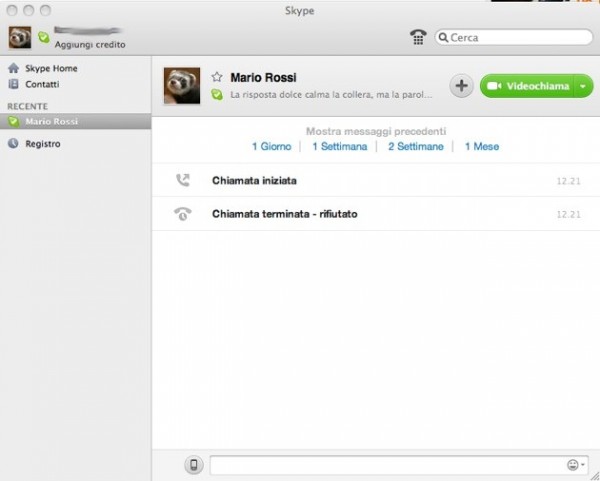The width and height of the screenshot is (600, 481).
Task: Expand the Videochiama dropdown arrow
Action: (584, 86)
